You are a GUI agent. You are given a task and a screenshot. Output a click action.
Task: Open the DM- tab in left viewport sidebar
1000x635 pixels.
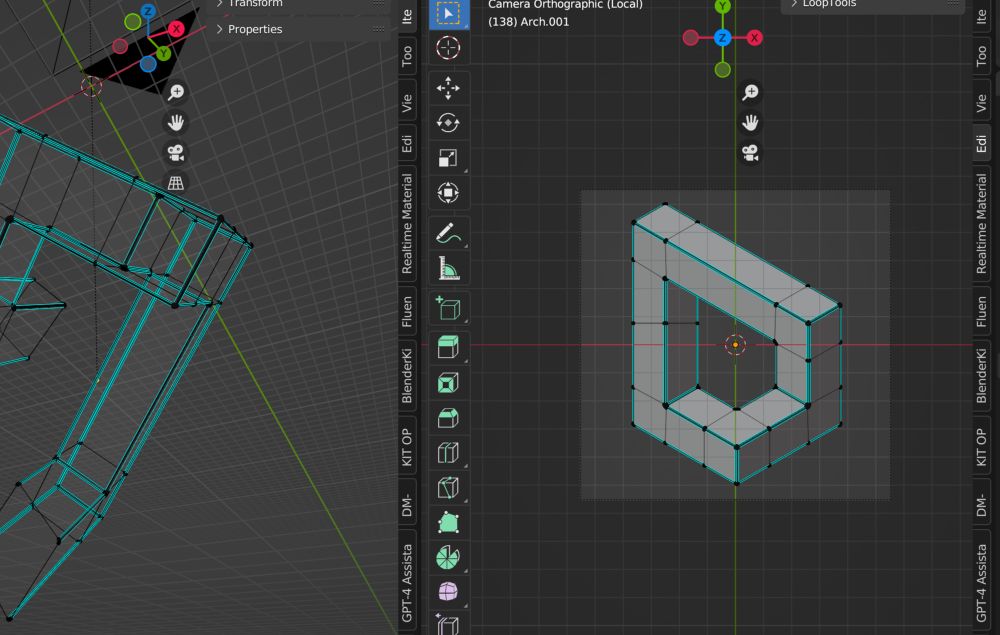[x=407, y=504]
